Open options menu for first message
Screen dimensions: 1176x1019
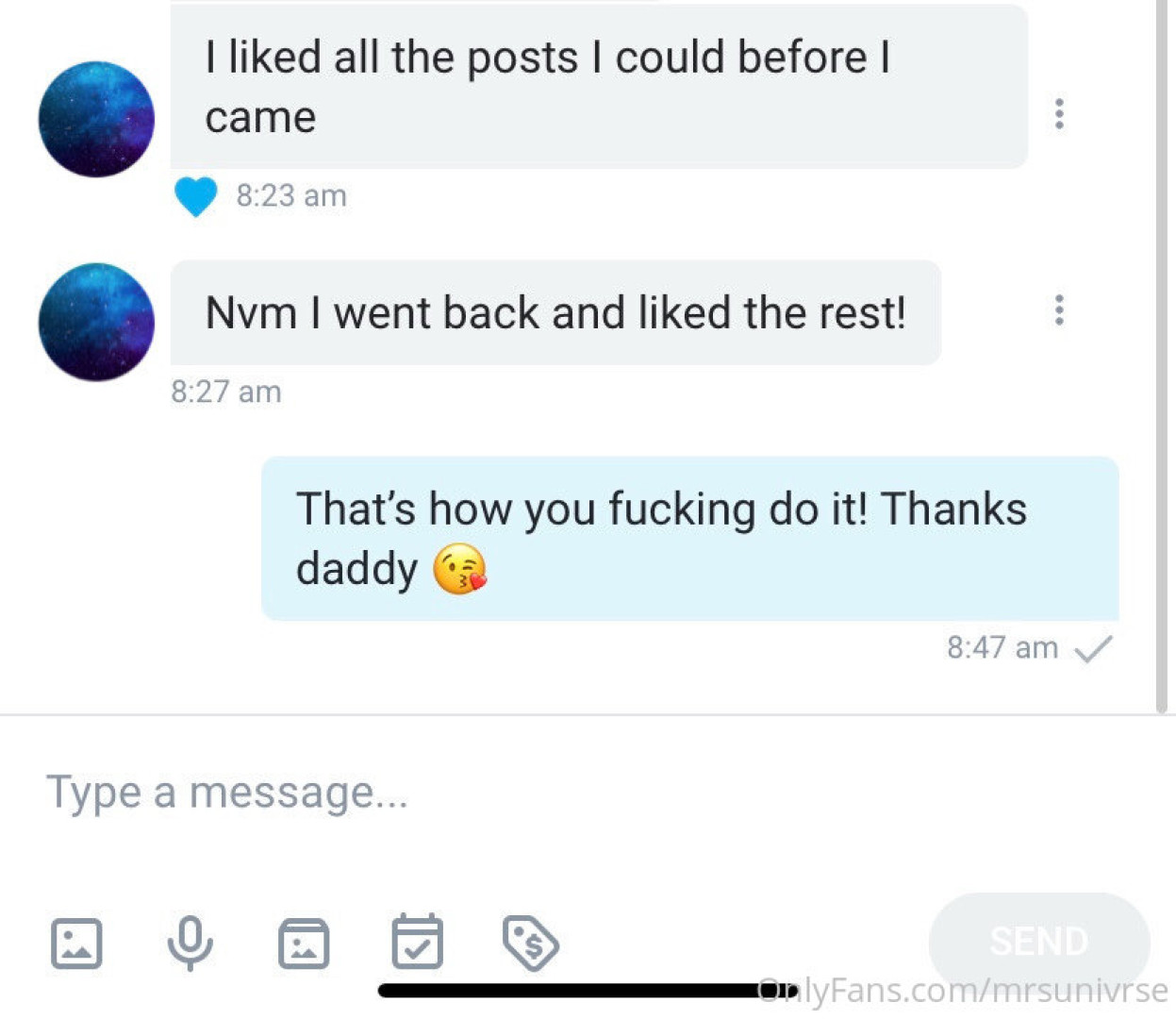coord(1059,113)
